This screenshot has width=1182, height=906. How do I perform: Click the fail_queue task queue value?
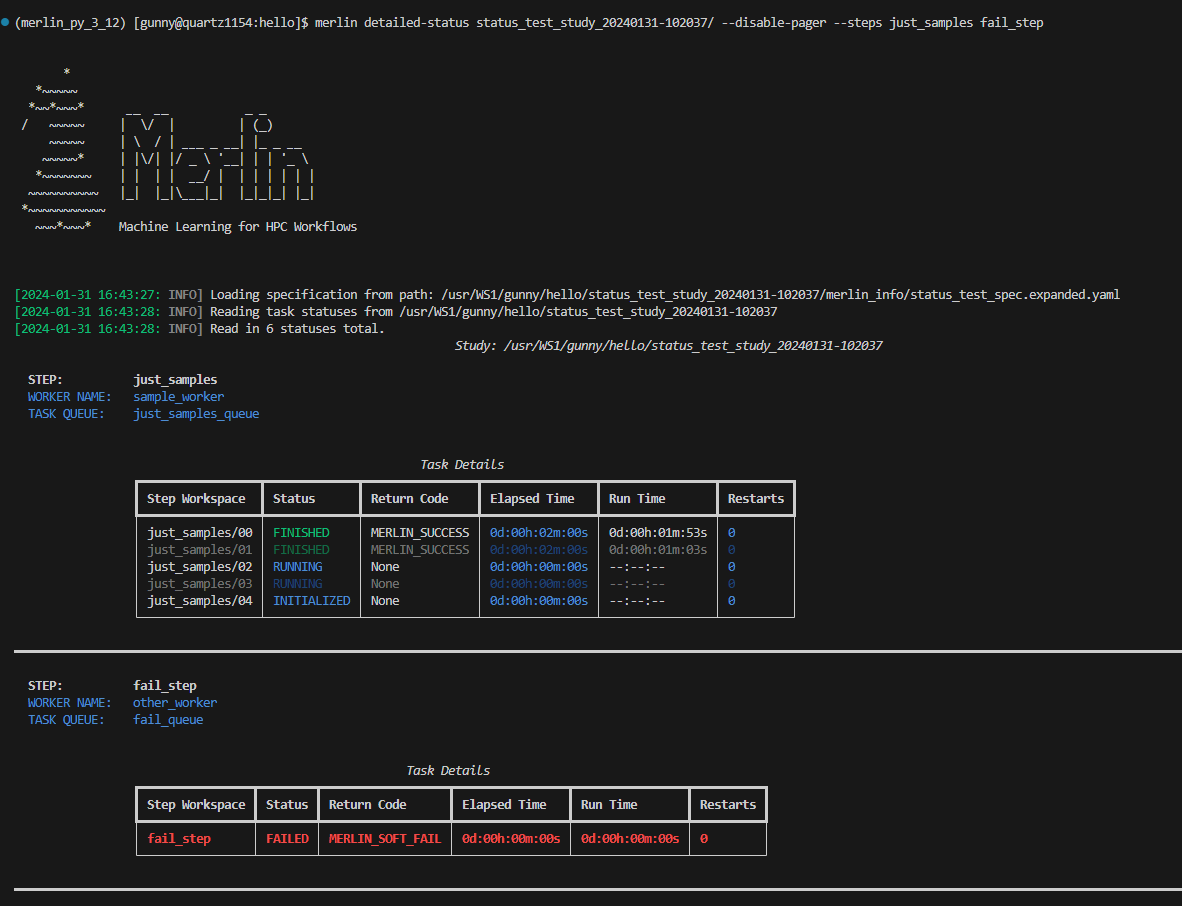click(x=168, y=720)
